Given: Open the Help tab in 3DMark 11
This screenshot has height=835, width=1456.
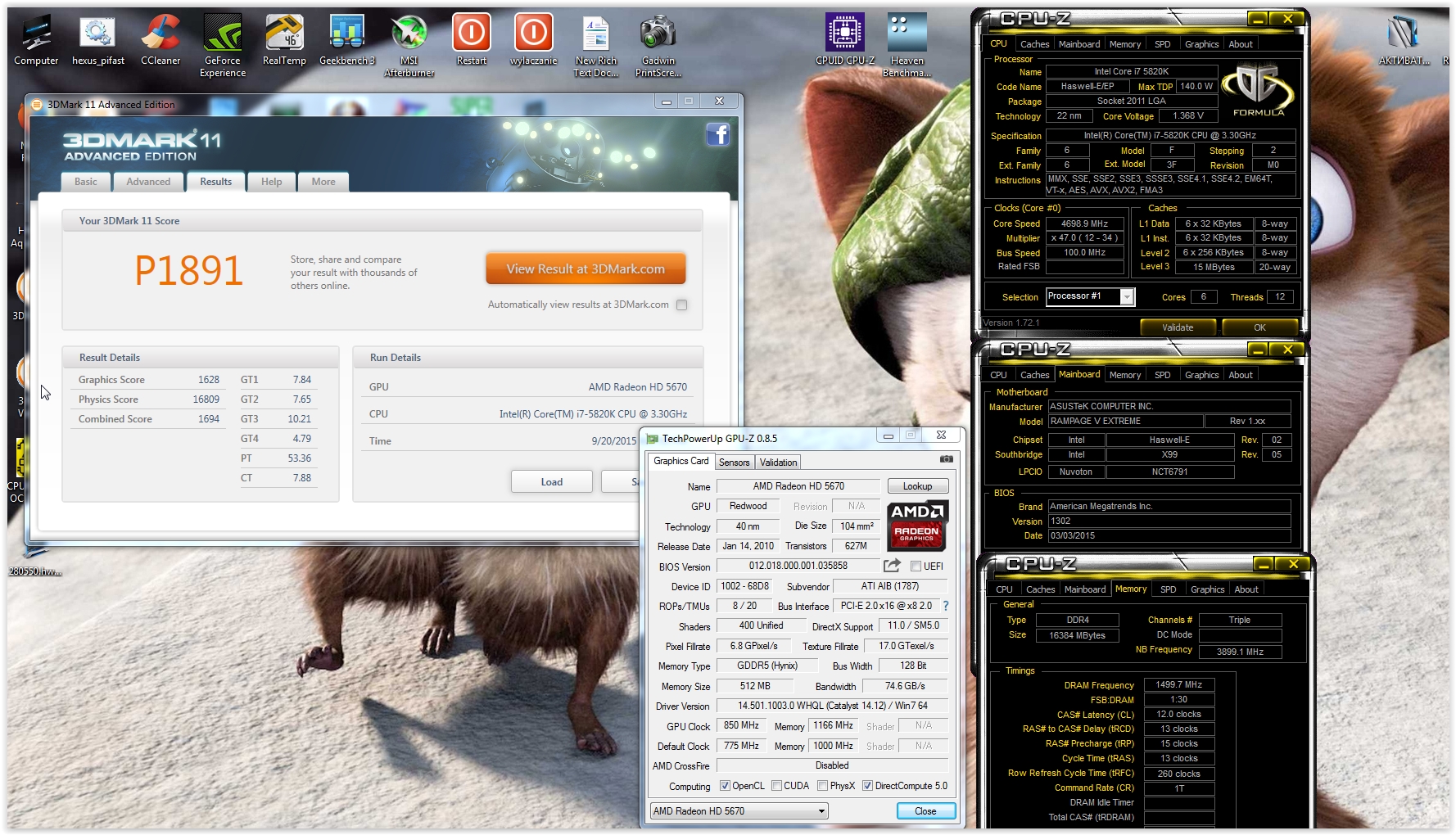Looking at the screenshot, I should click(x=271, y=182).
